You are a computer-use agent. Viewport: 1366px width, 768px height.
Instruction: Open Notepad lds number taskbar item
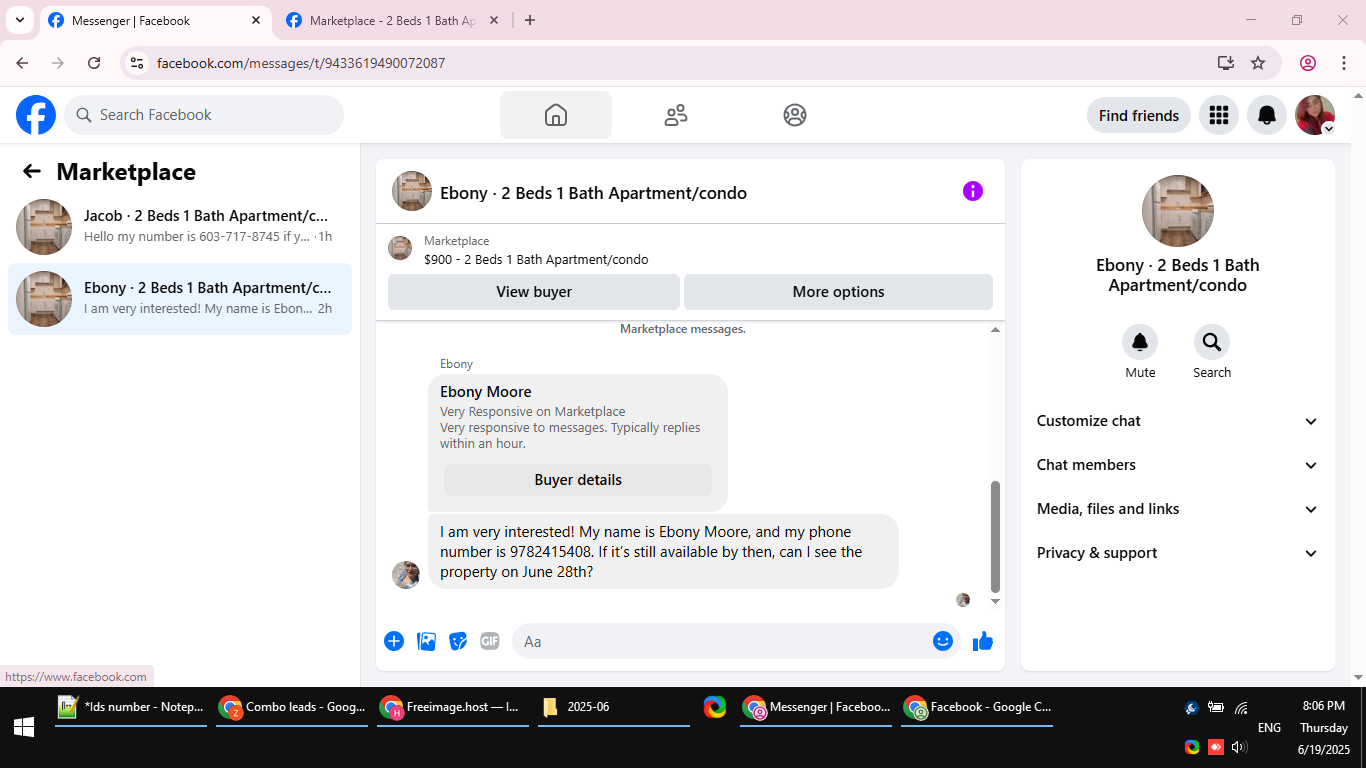pyautogui.click(x=131, y=707)
